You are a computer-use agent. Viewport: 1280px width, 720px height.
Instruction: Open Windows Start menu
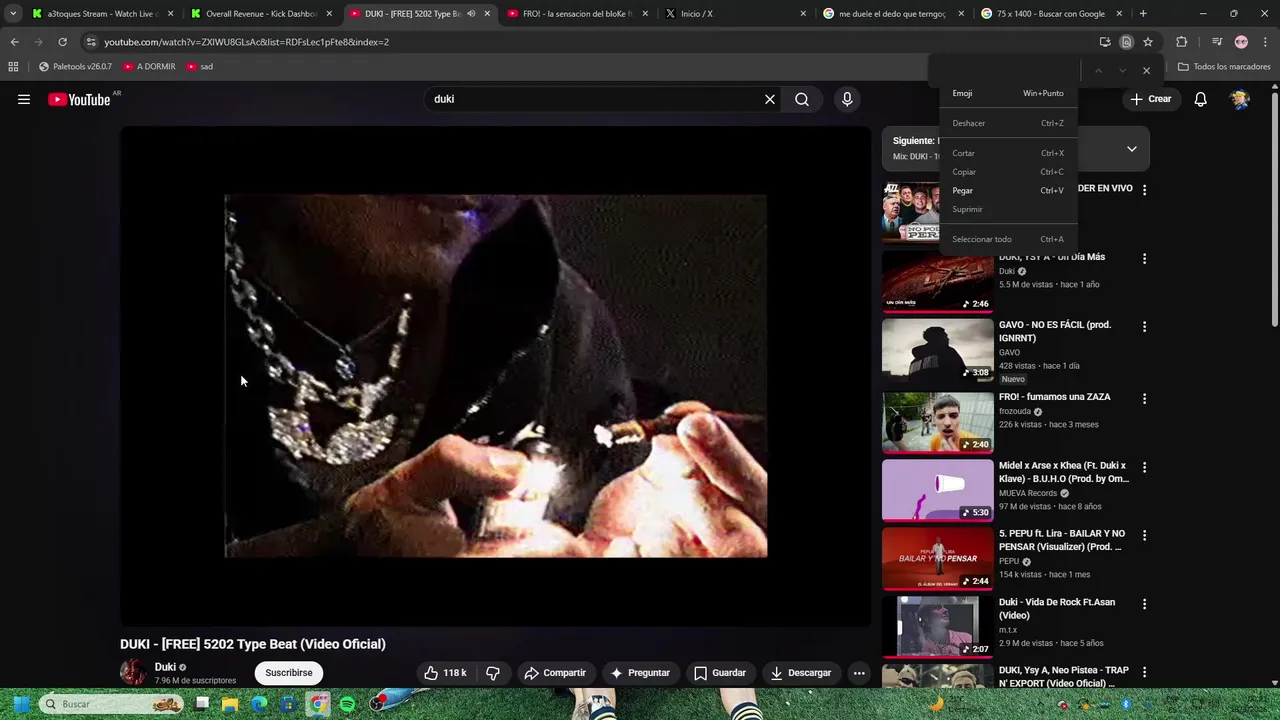tap(21, 704)
